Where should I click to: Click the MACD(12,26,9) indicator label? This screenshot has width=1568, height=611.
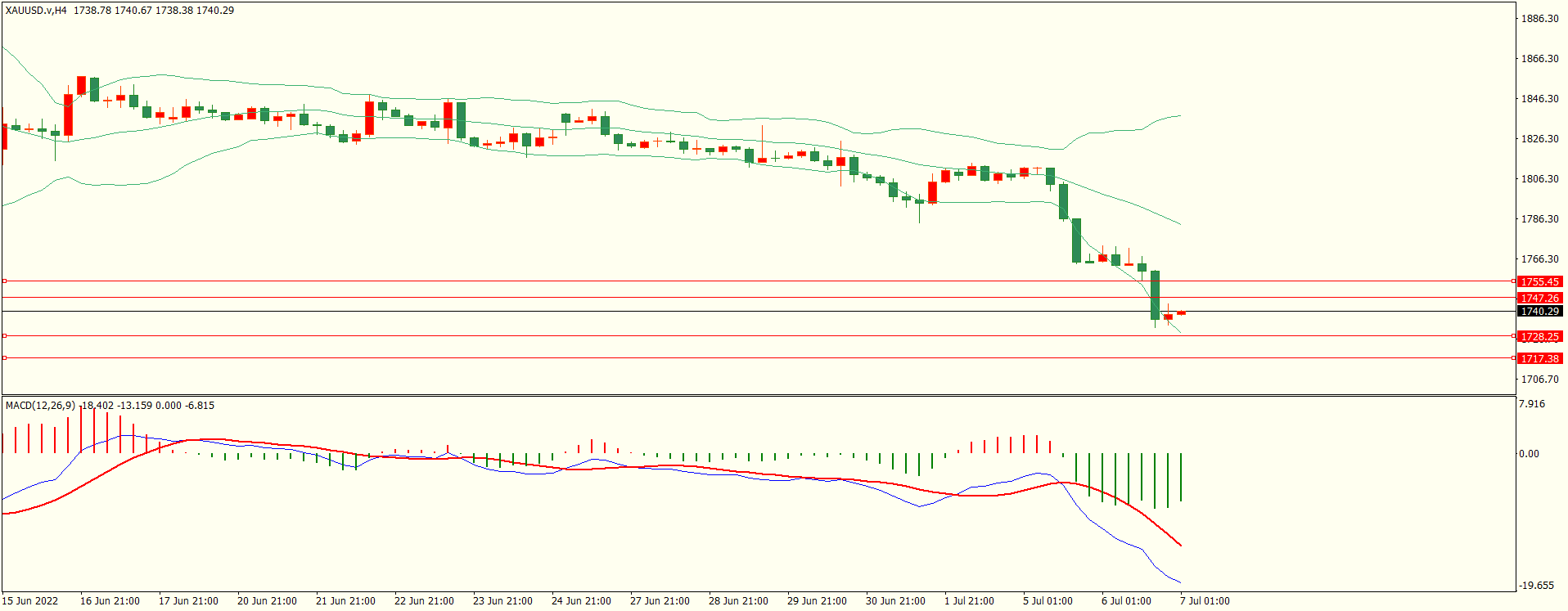41,406
